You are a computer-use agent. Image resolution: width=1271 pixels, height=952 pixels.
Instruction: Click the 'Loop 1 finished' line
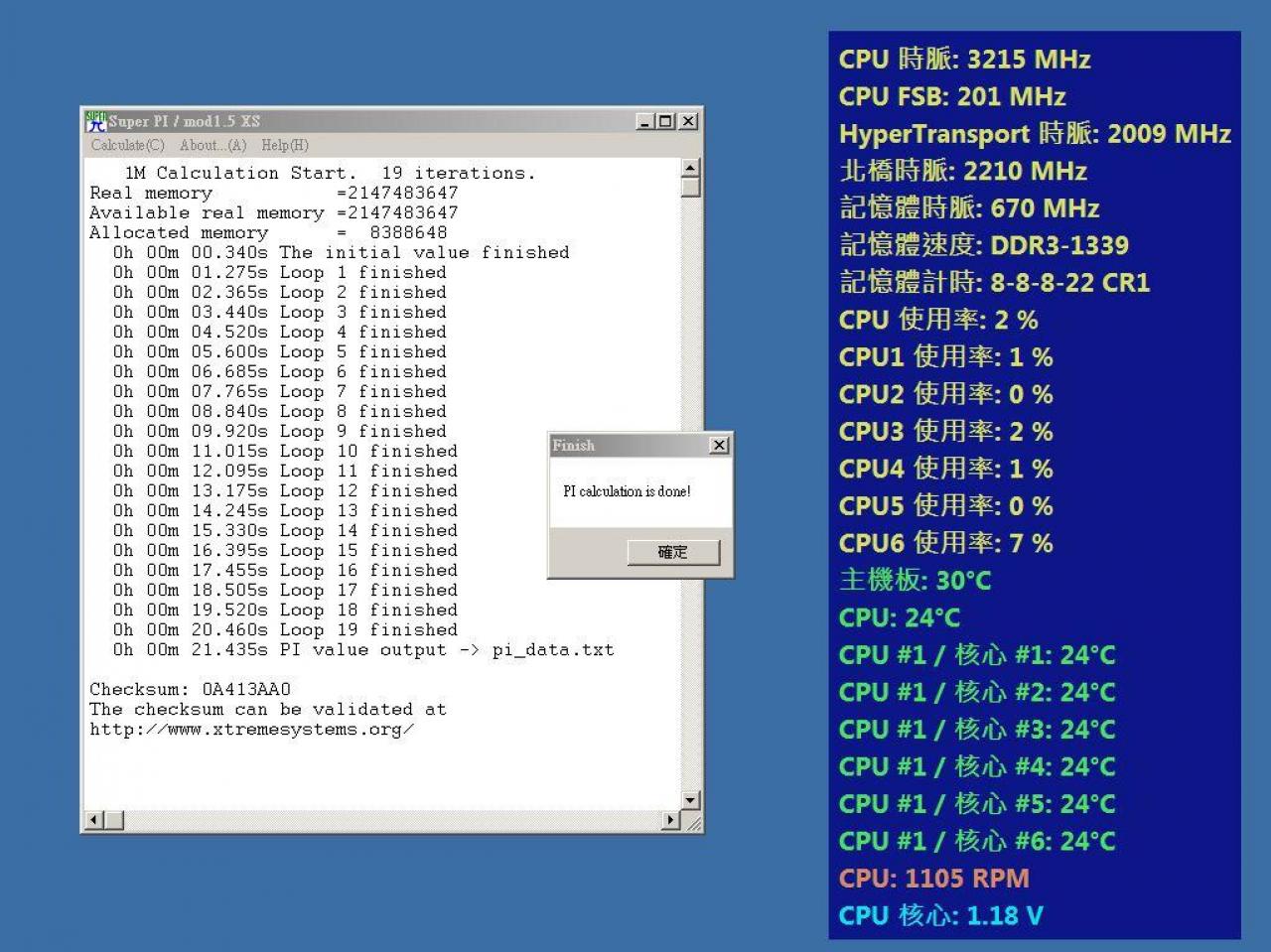[x=279, y=272]
